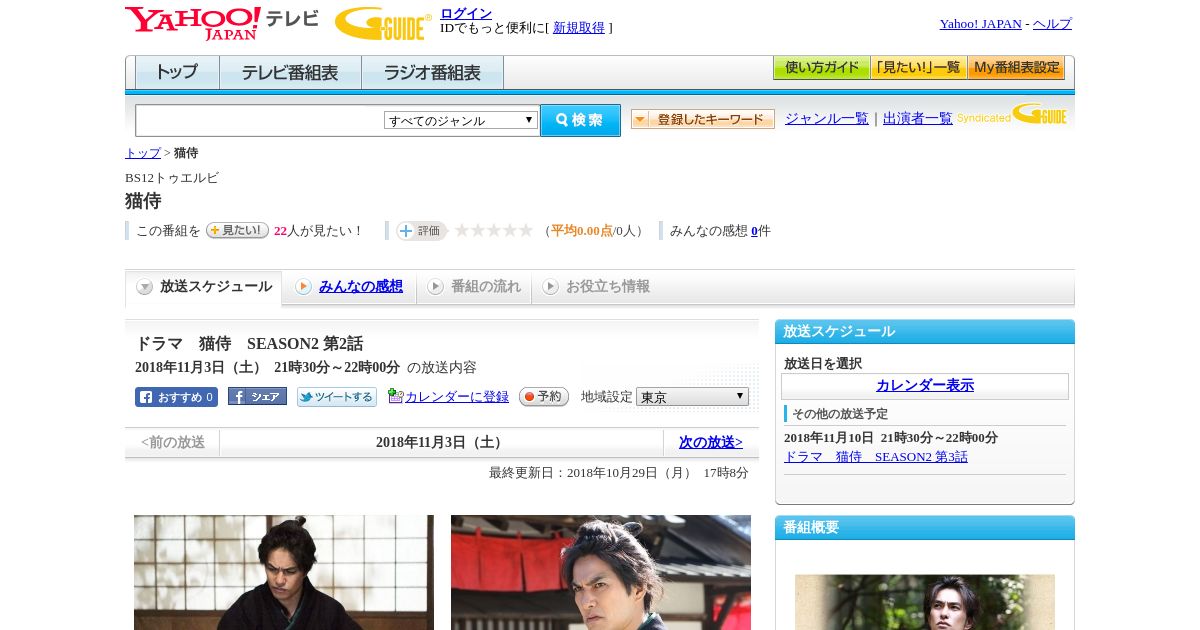Follow the トップ breadcrumb link

pyautogui.click(x=142, y=153)
